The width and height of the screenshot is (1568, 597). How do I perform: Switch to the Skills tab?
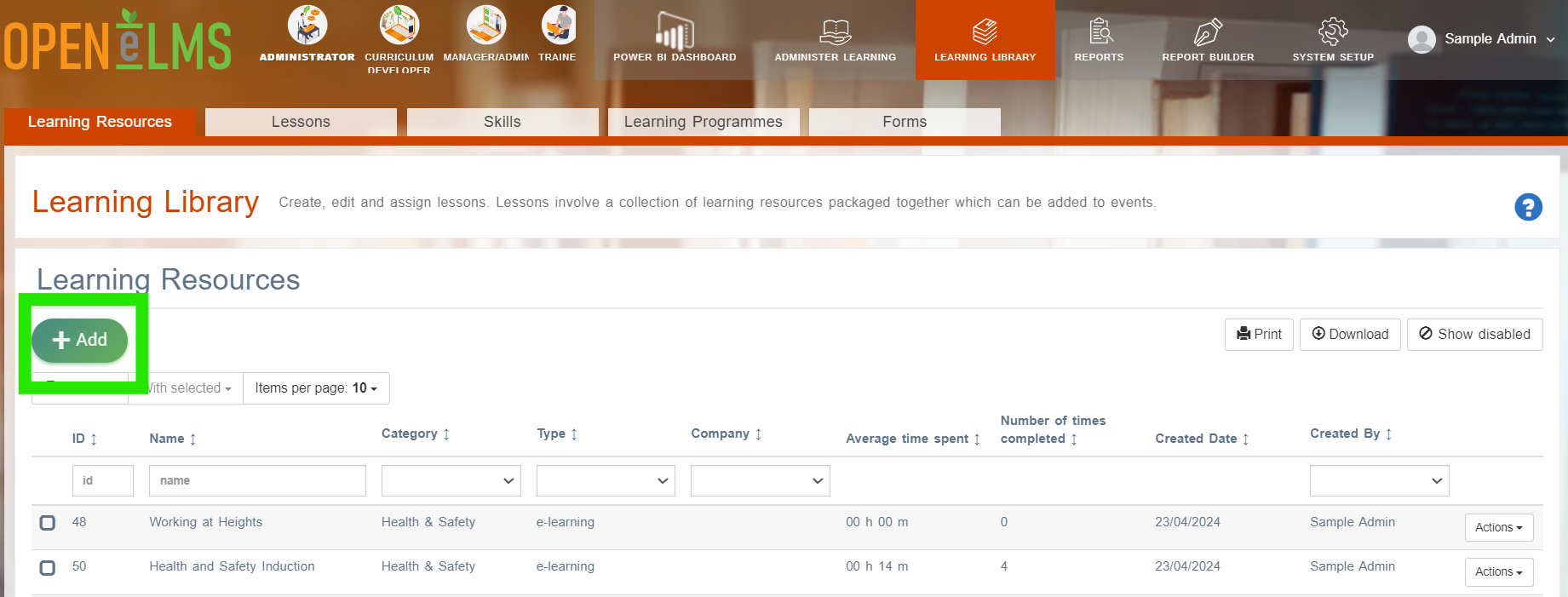[x=503, y=122]
